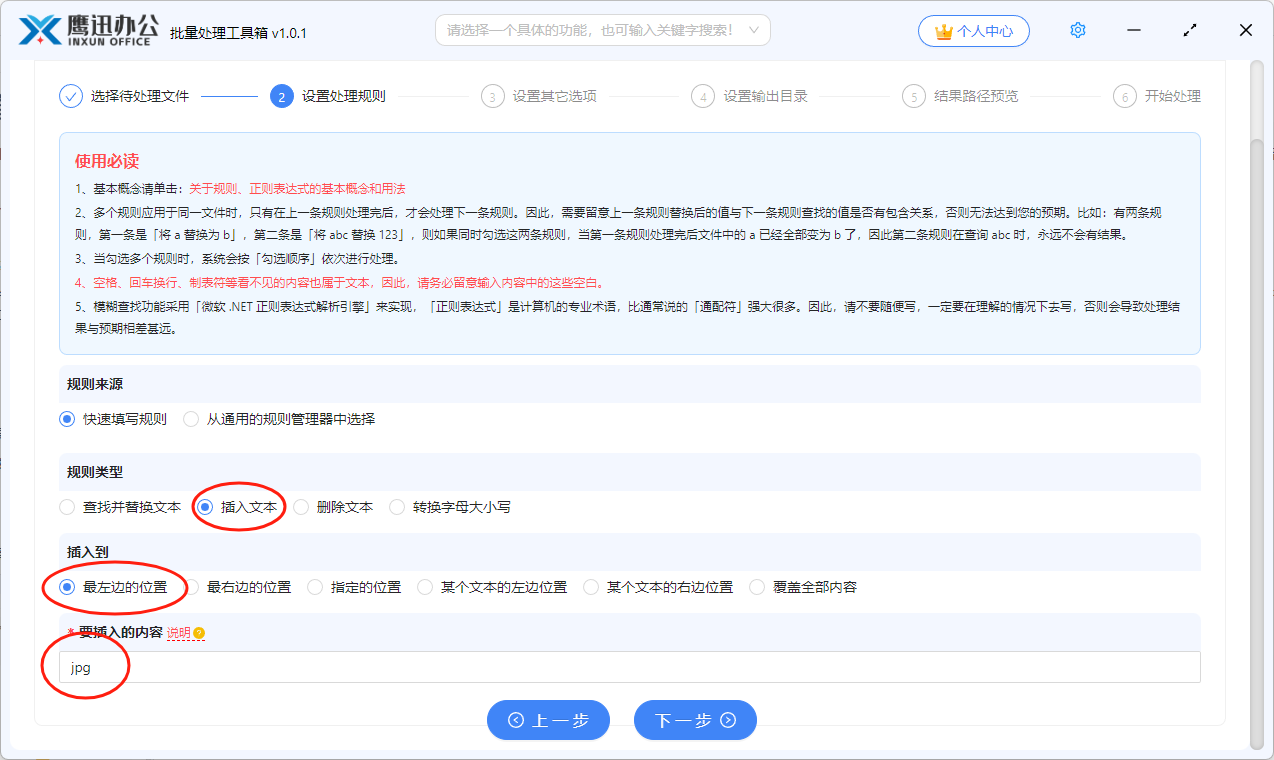Click the step 2 number circle

pyautogui.click(x=281, y=96)
